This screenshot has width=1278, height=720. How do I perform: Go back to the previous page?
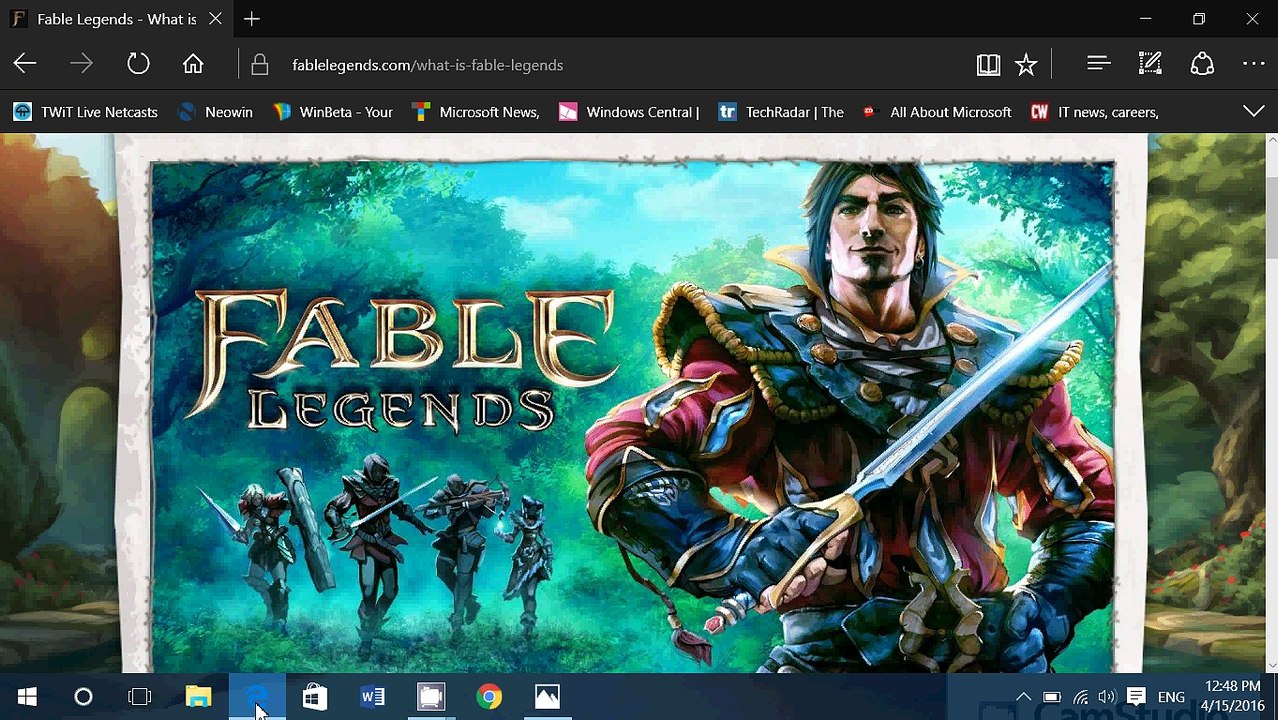25,64
